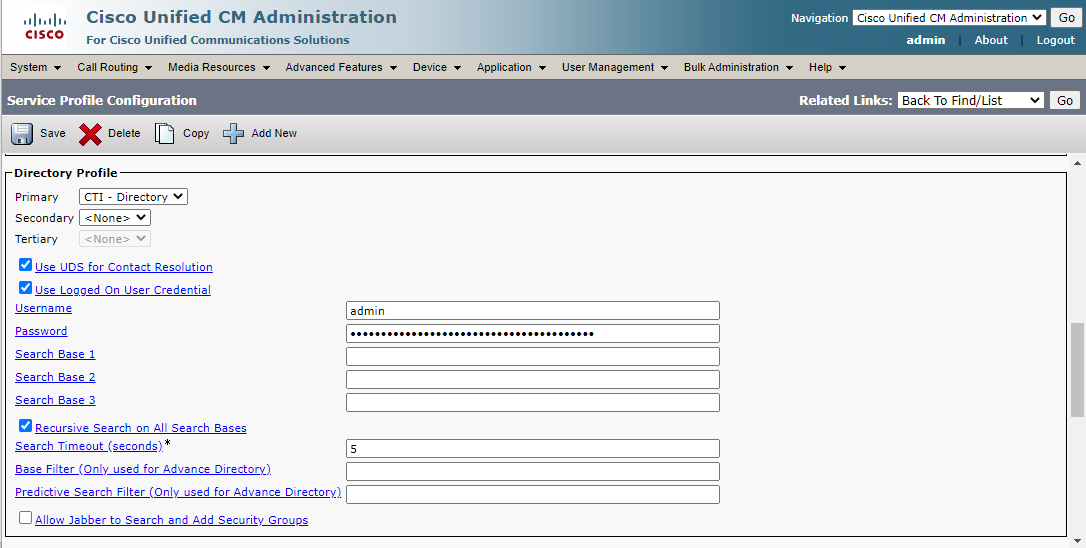This screenshot has height=548, width=1086.
Task: Click the Cisco logo
Action: pos(44,27)
